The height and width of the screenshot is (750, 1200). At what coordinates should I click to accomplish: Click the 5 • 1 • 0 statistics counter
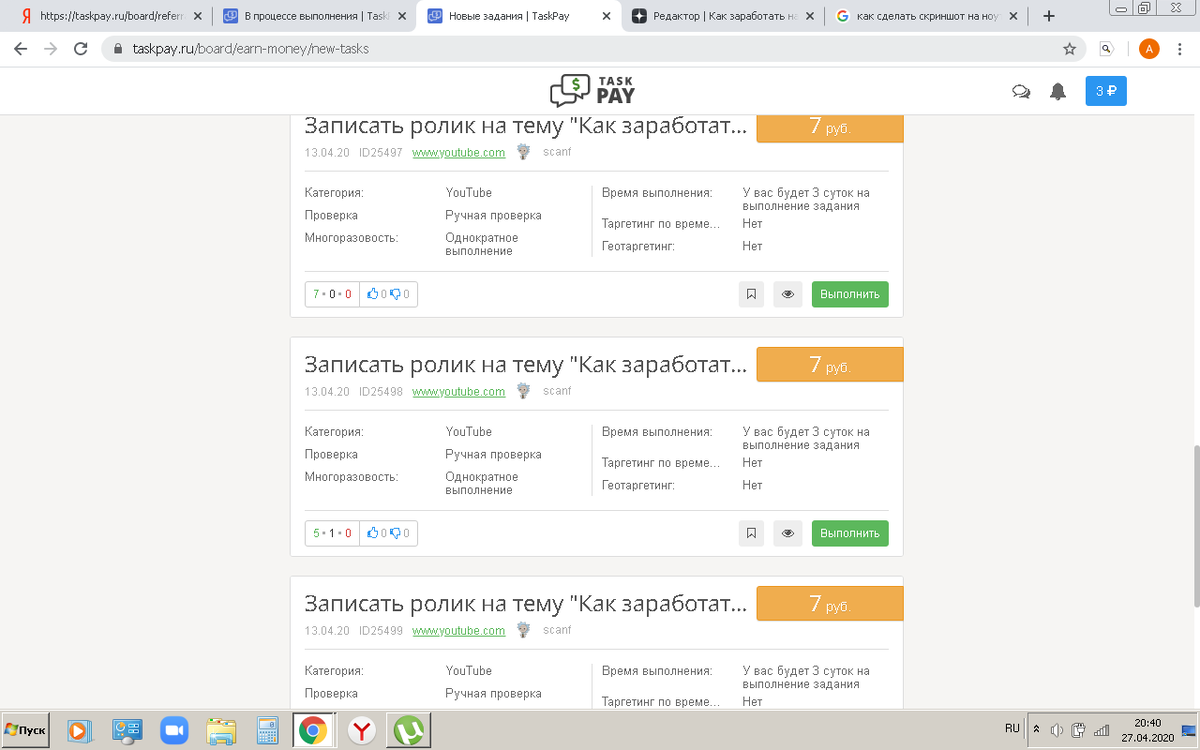[x=332, y=533]
